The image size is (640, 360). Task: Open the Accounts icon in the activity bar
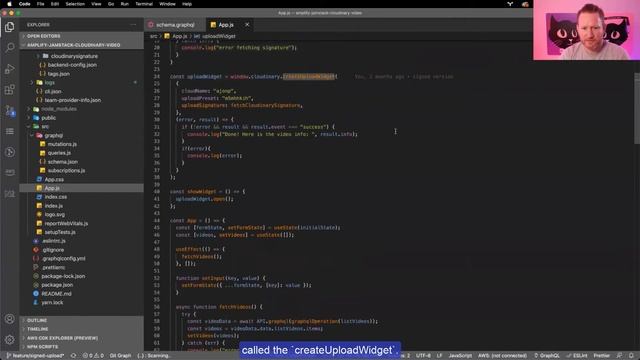click(x=9, y=319)
